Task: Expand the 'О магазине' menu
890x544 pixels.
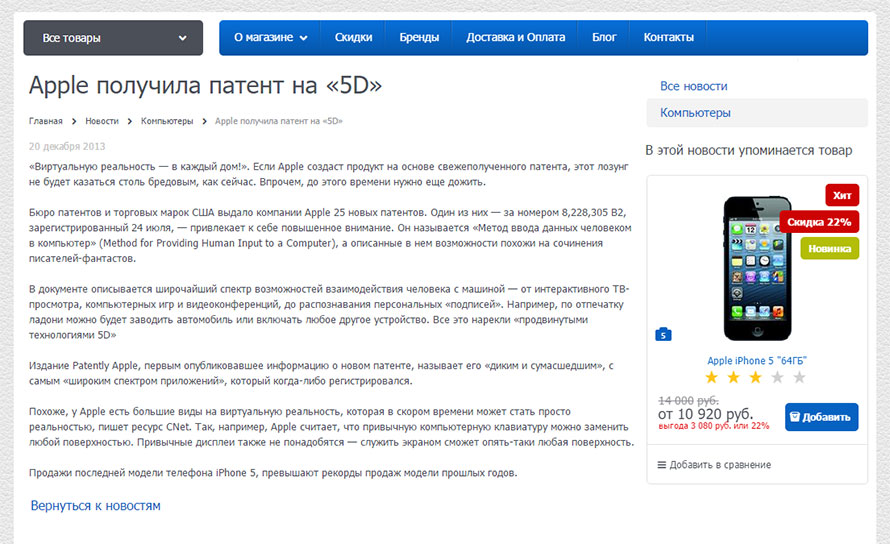Action: [270, 37]
